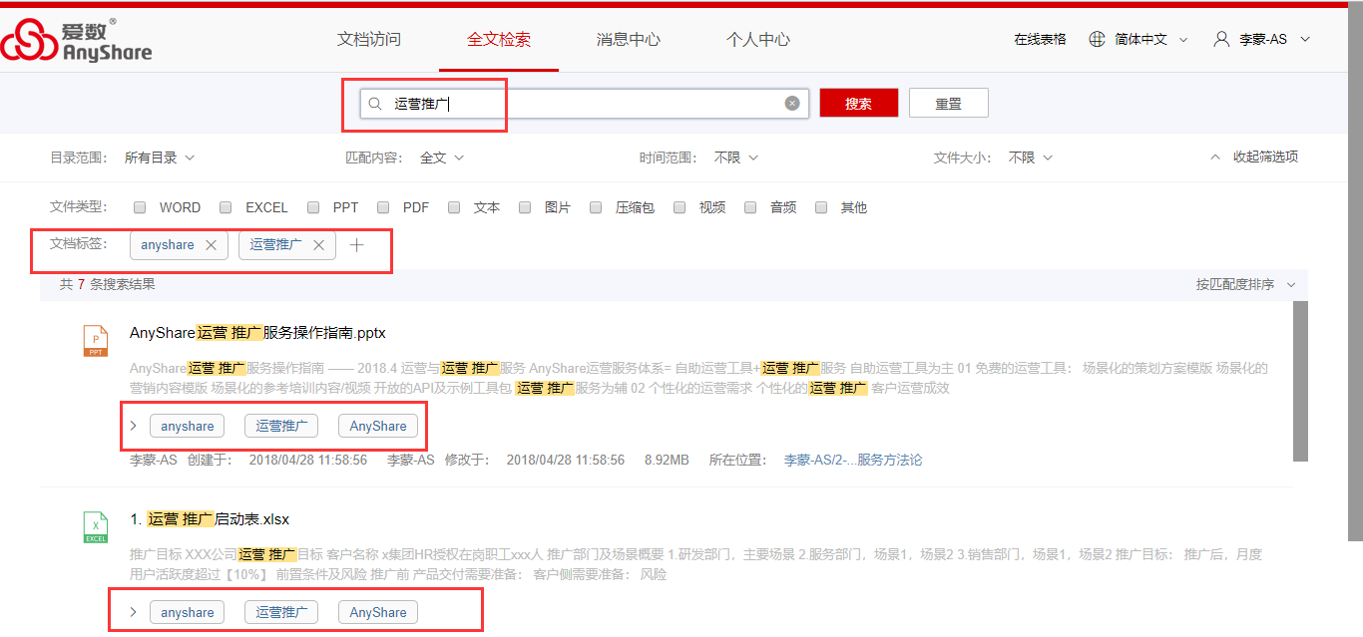Click anyshare tag under xlsx result
The image size is (1363, 637).
tap(187, 612)
